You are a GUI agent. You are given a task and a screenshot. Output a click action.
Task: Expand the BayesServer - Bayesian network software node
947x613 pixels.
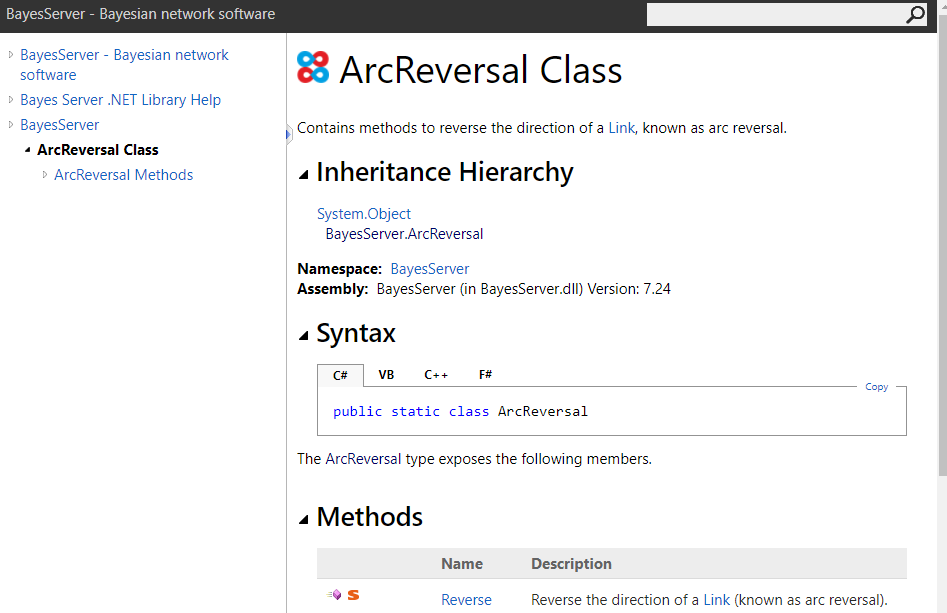point(9,55)
